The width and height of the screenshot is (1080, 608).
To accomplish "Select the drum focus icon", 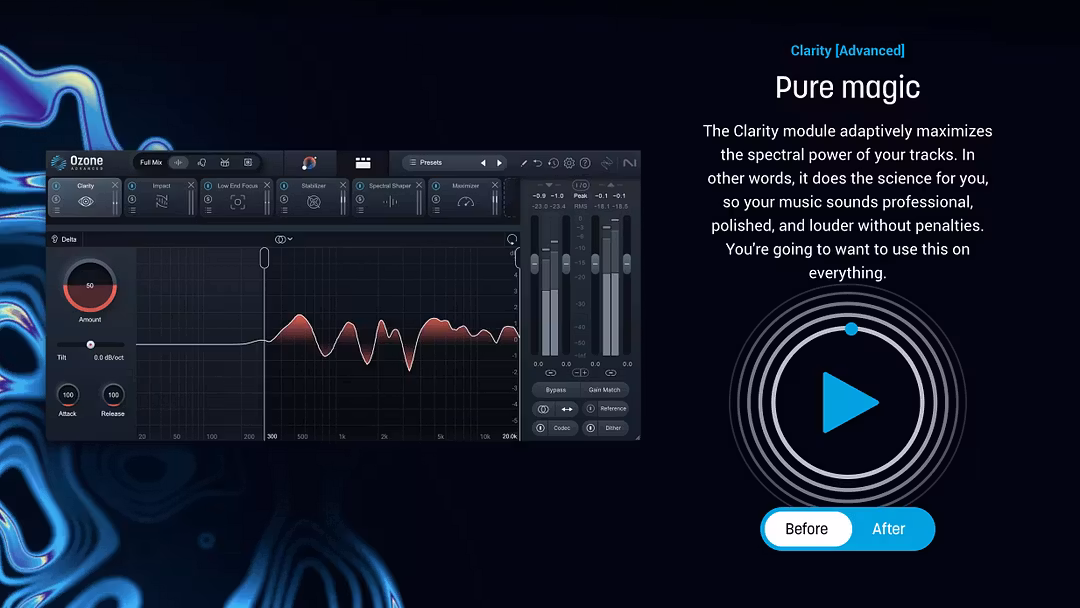I will (x=225, y=163).
